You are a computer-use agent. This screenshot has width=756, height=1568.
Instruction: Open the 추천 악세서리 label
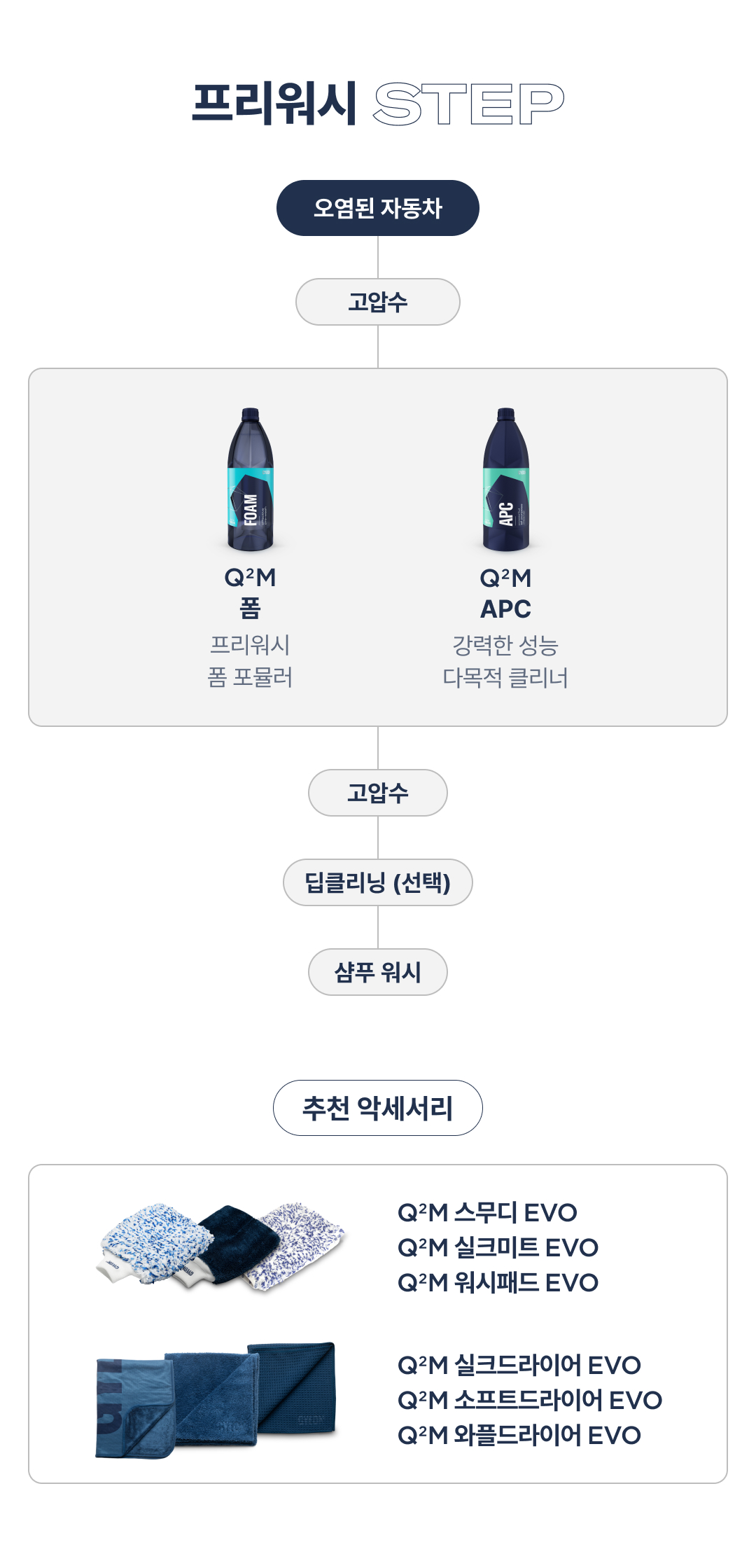[377, 1108]
